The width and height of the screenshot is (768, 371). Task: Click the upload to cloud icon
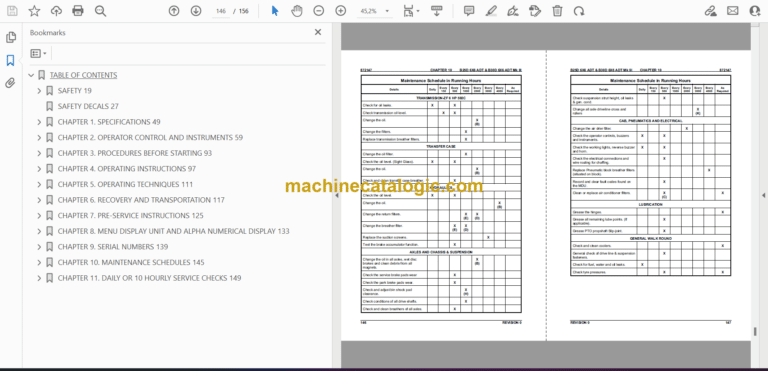coord(56,11)
